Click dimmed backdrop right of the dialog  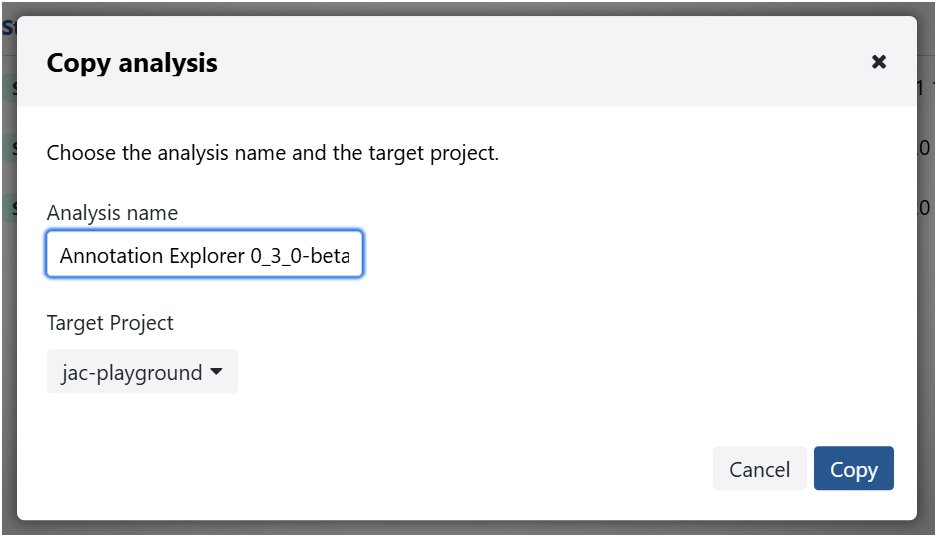tap(927, 300)
